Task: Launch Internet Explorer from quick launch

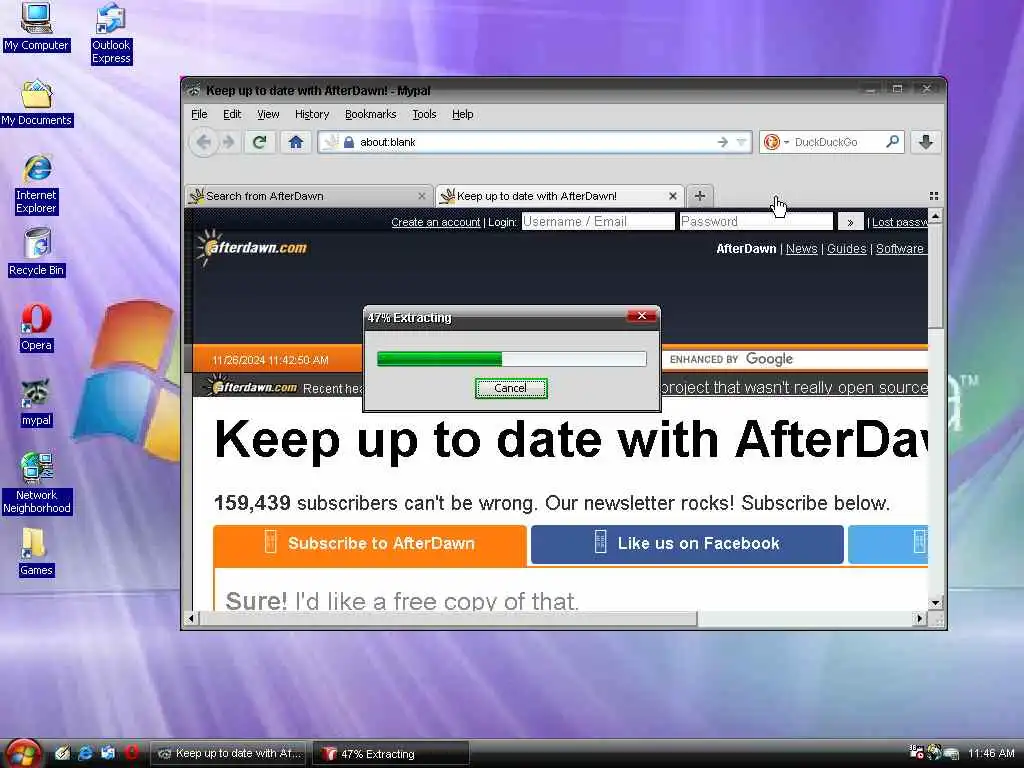Action: pyautogui.click(x=85, y=753)
